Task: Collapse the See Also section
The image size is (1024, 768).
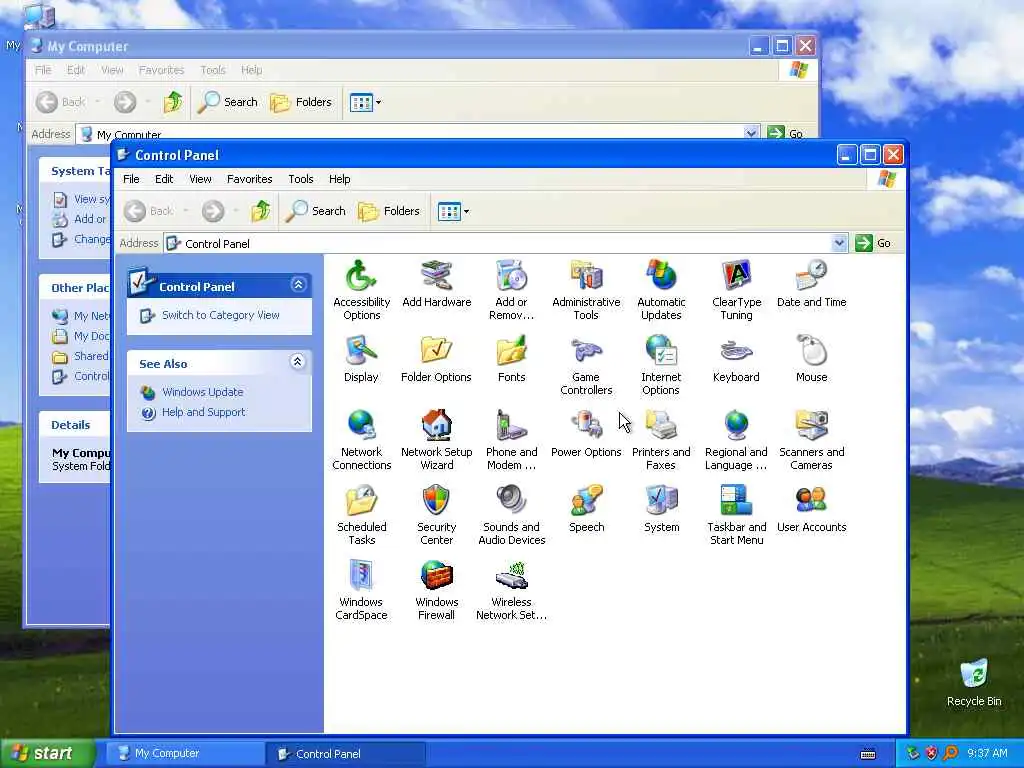Action: tap(298, 362)
